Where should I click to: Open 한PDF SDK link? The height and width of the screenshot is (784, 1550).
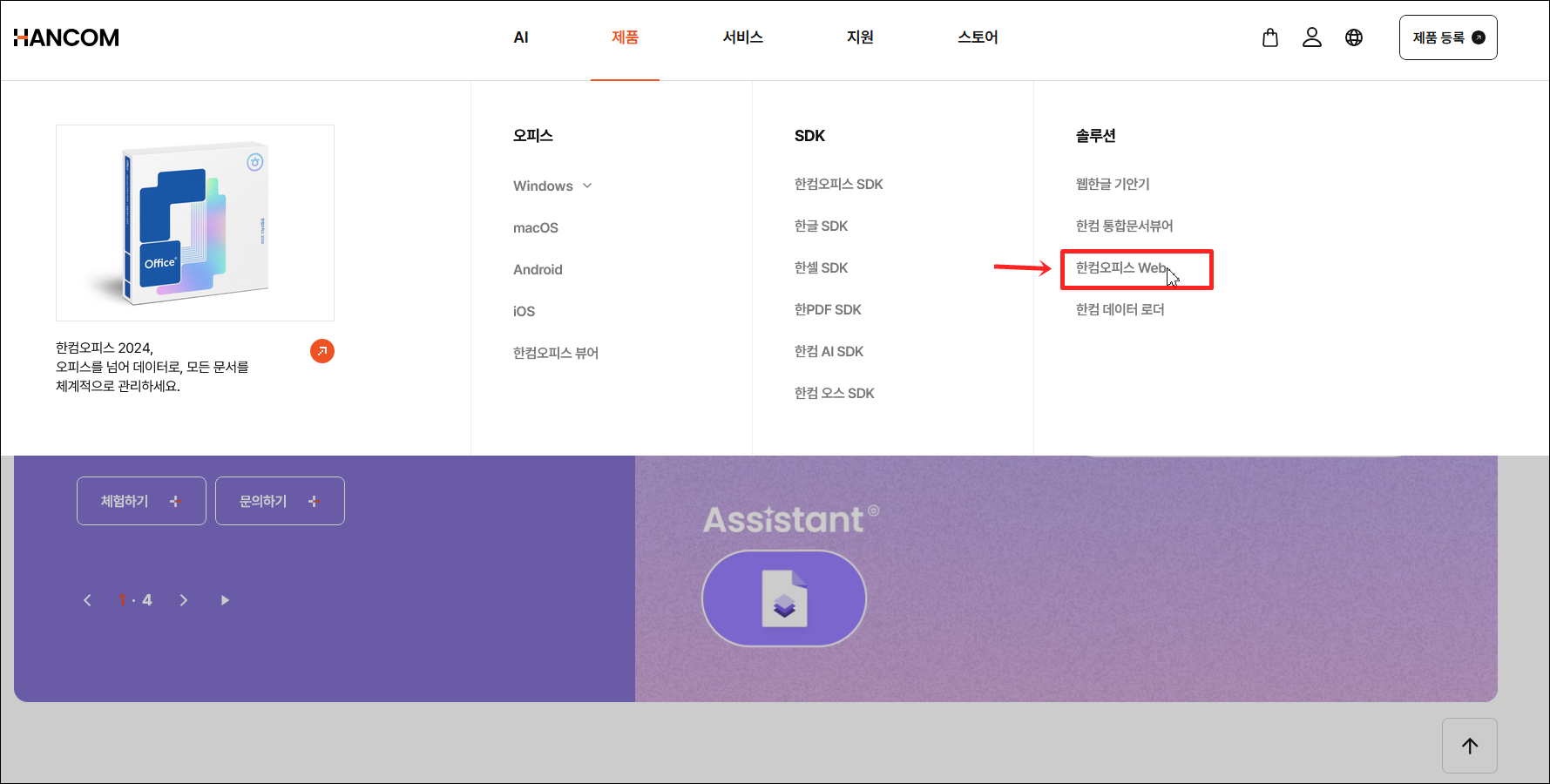(828, 309)
